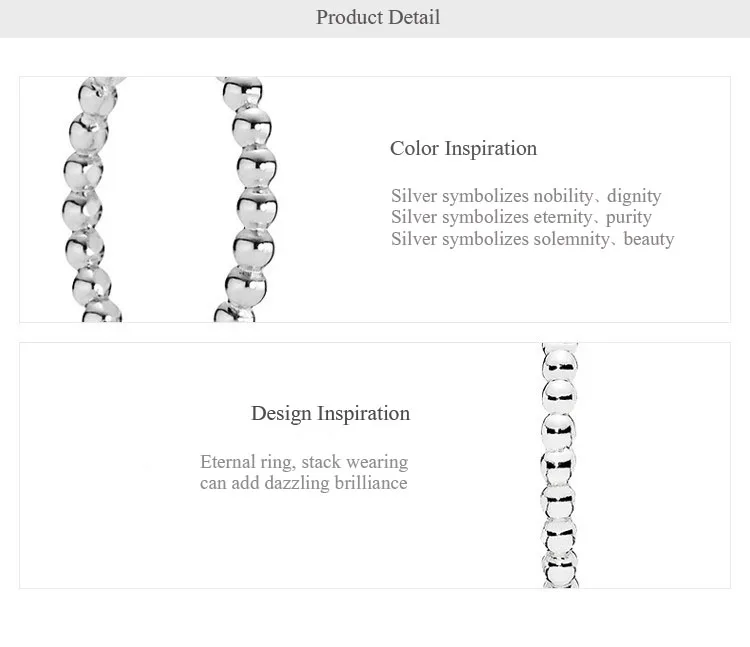Open the left beaded ring image
Screen dimensions: 750x647
tap(92, 199)
